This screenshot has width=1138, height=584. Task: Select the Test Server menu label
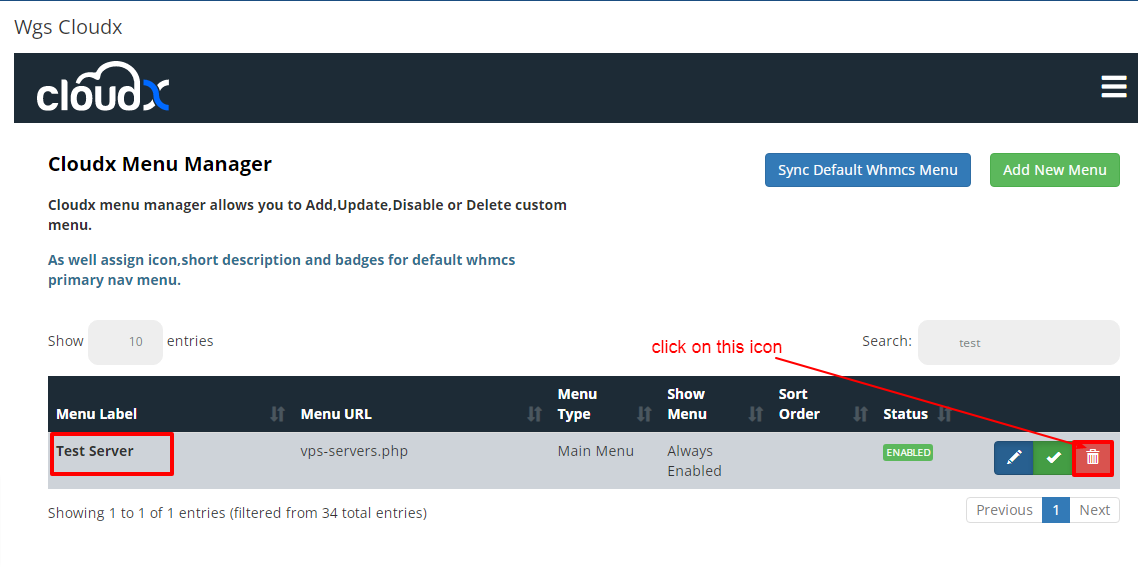tap(95, 451)
